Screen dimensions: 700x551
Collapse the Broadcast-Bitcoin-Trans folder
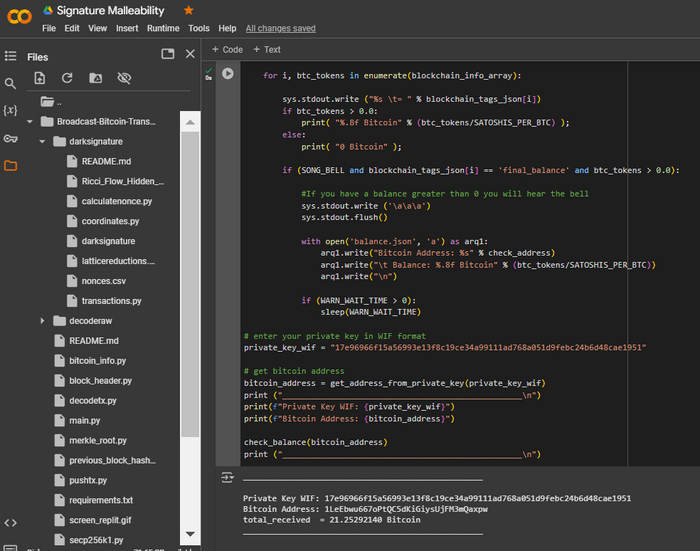(x=29, y=121)
